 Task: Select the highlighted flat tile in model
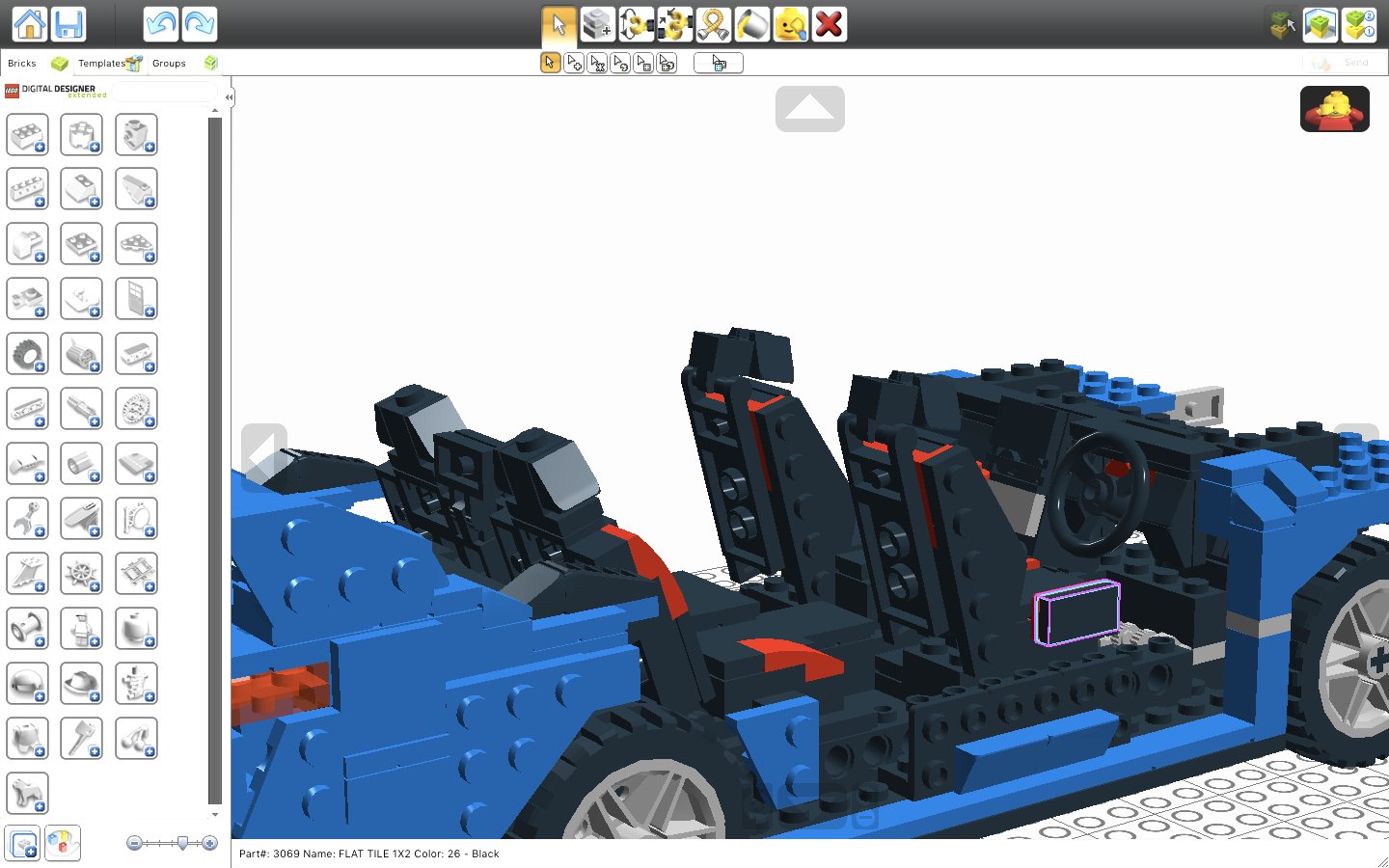coord(1076,612)
